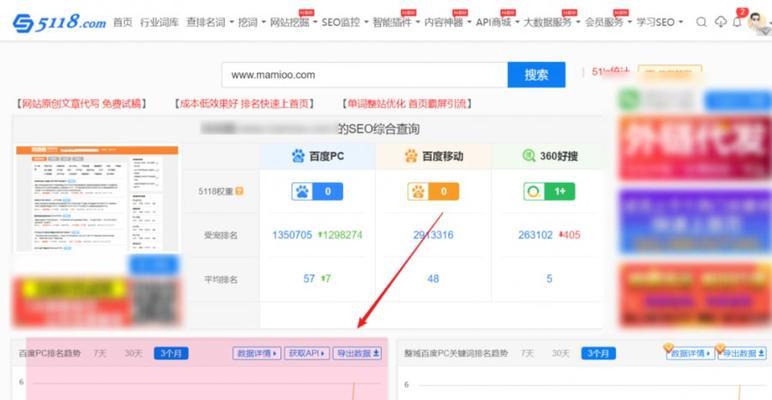Expand the 网站挖掘 dropdown menu
Screen dimensions: 772x400
[293, 22]
